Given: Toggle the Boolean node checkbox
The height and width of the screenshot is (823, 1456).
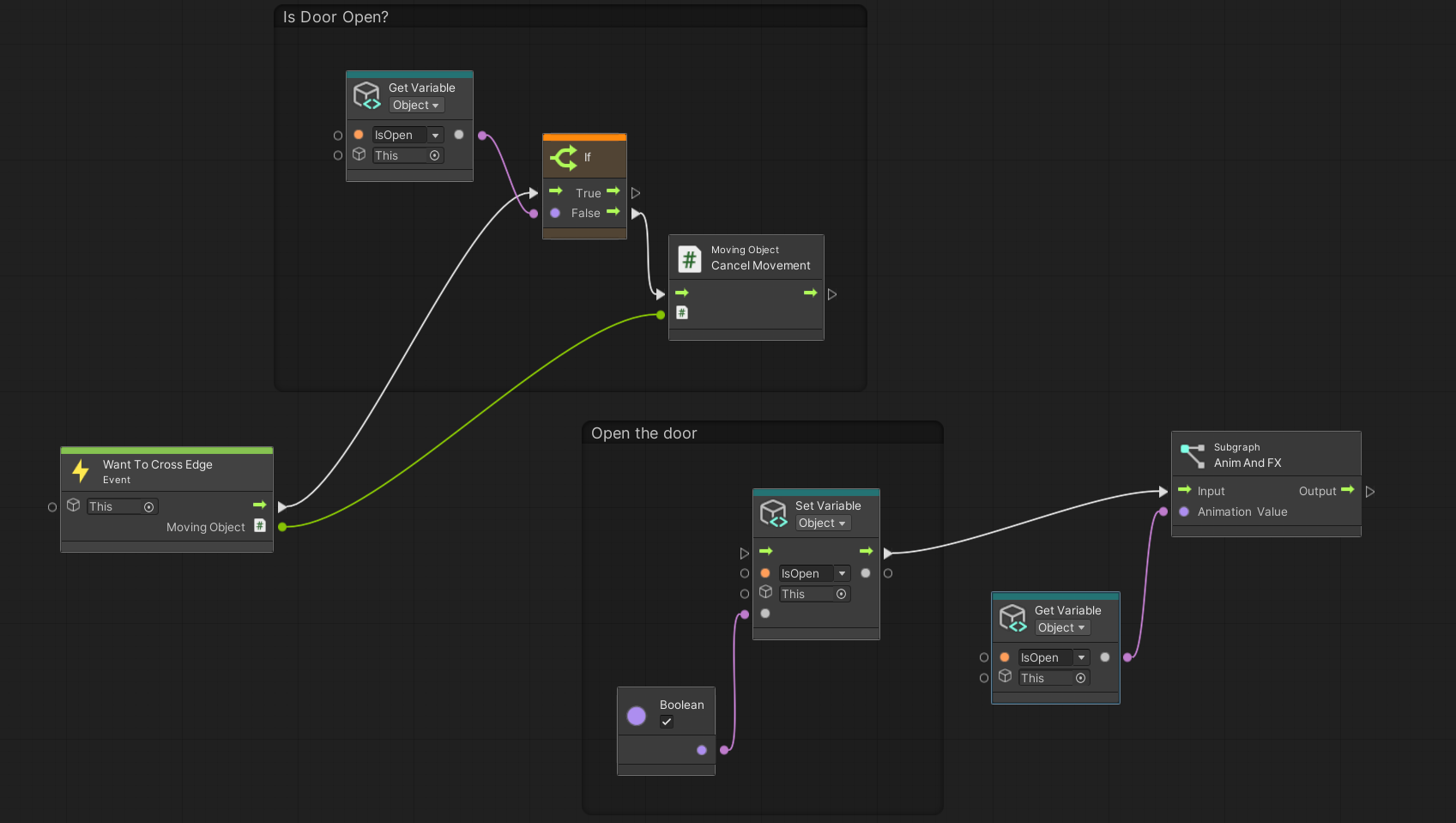Looking at the screenshot, I should click(x=667, y=722).
